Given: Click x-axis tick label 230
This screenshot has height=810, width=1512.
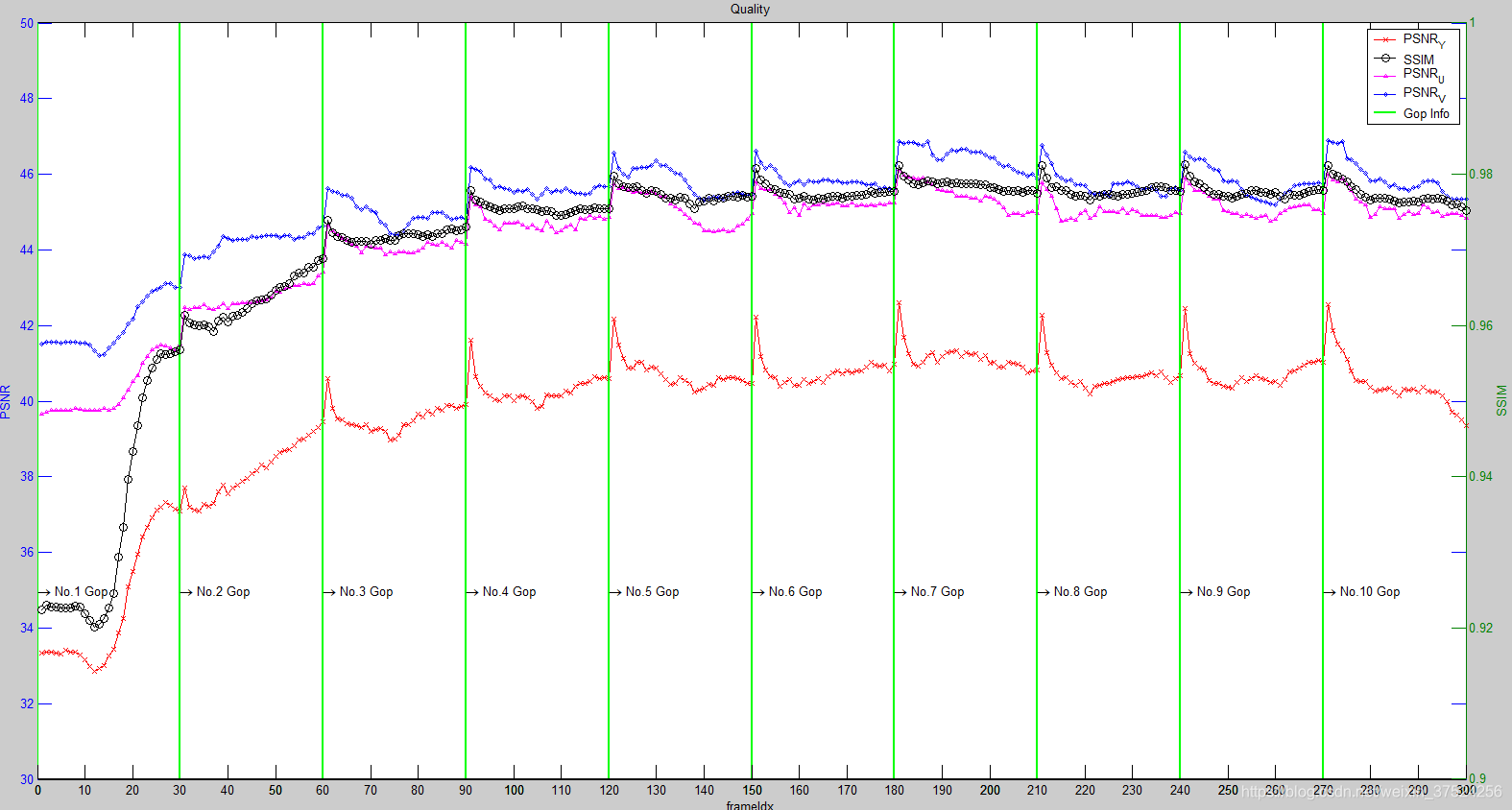Looking at the screenshot, I should pos(1132,790).
